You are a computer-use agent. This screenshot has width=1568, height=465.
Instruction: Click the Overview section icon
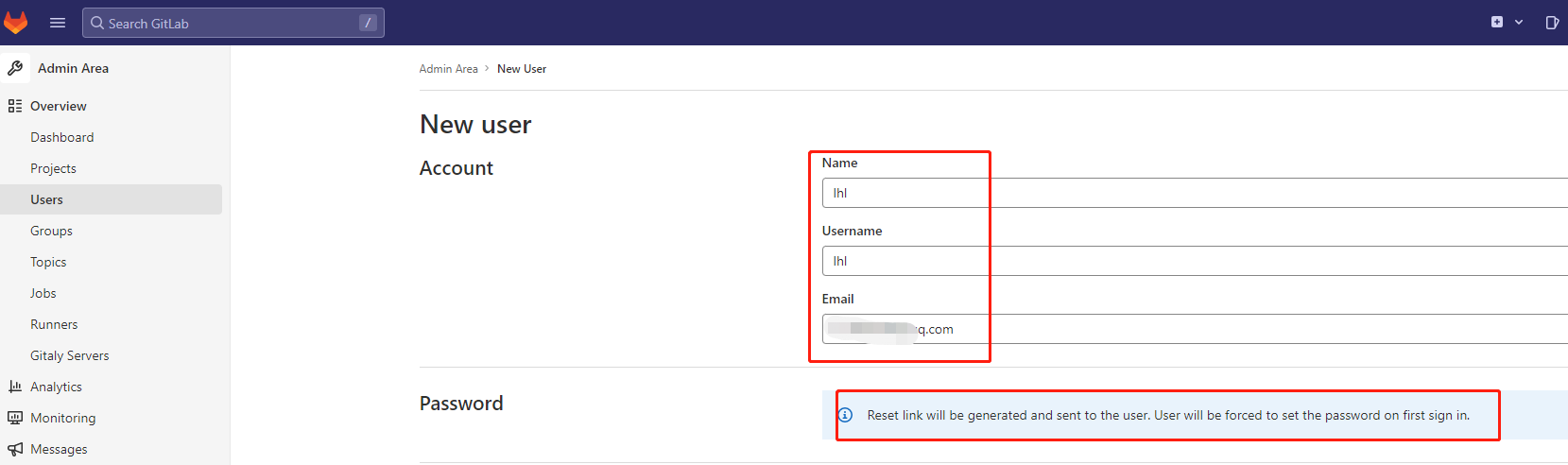pos(14,106)
